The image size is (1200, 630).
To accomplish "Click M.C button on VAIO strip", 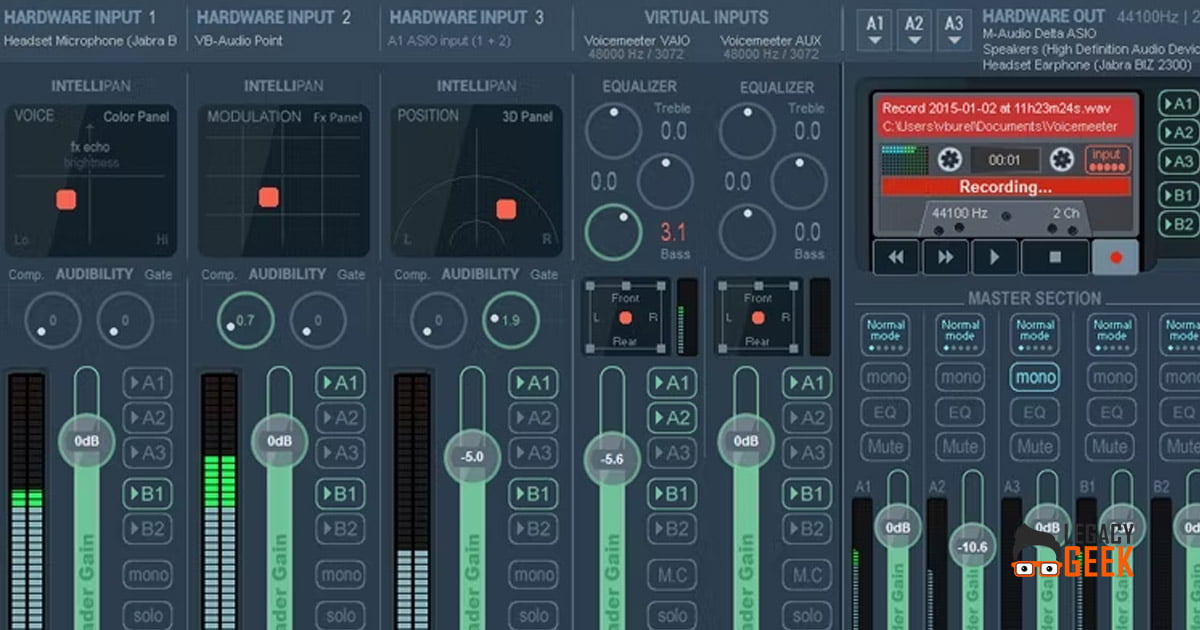I will click(x=671, y=575).
